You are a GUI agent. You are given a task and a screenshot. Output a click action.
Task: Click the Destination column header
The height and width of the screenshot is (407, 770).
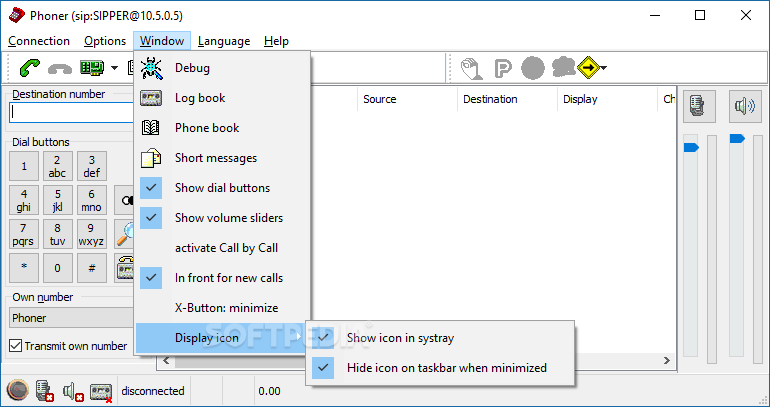[507, 99]
